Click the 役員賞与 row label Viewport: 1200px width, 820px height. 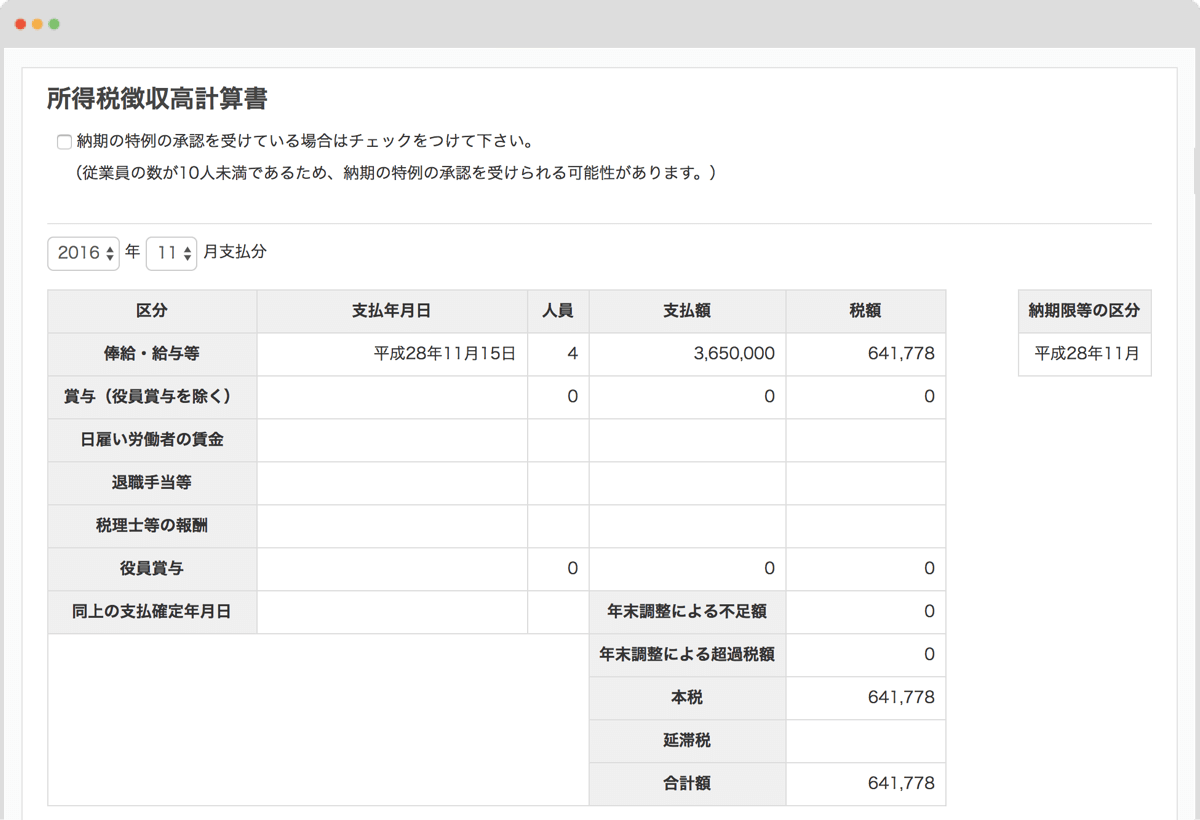point(152,569)
